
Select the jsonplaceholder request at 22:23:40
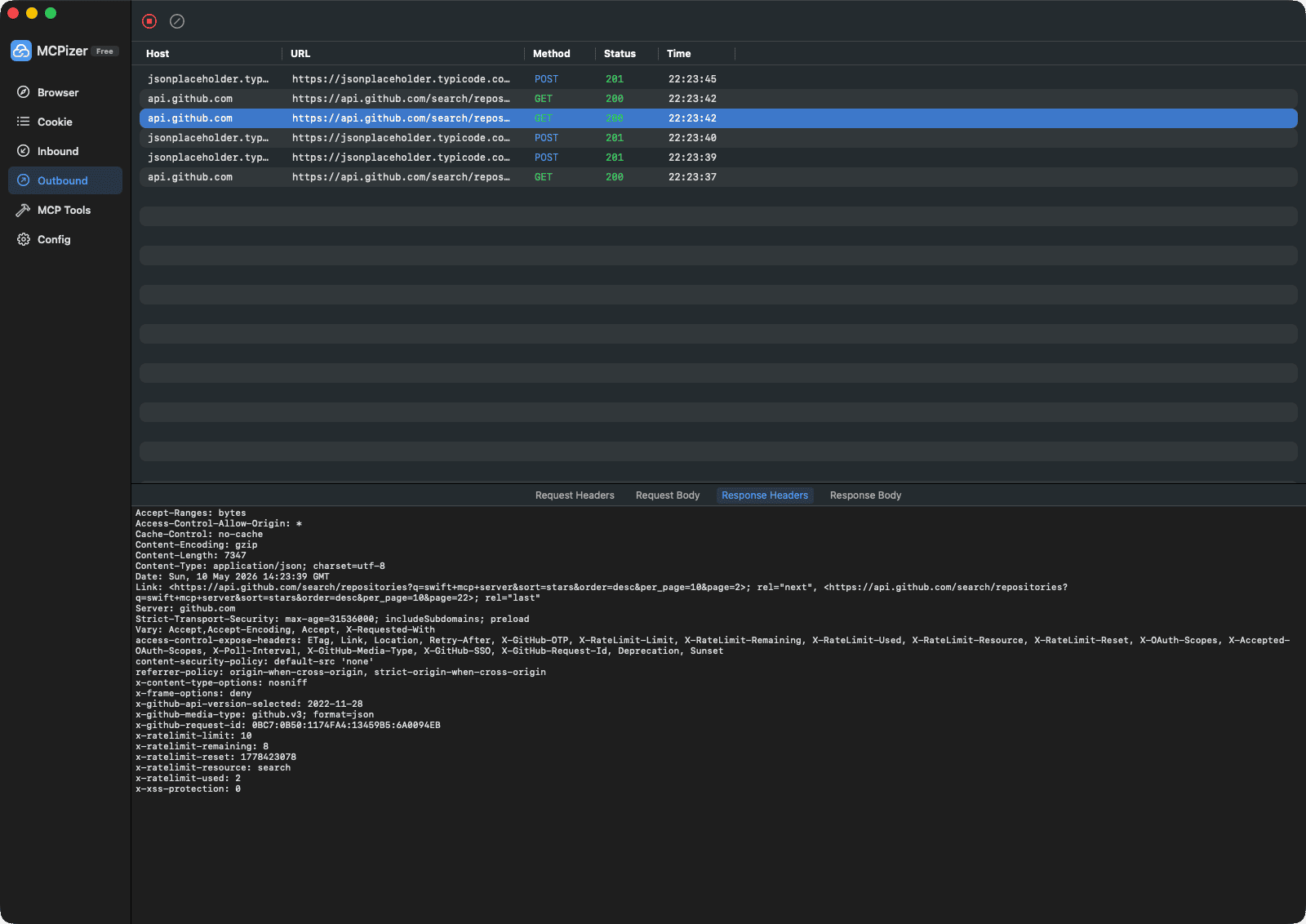(x=718, y=138)
